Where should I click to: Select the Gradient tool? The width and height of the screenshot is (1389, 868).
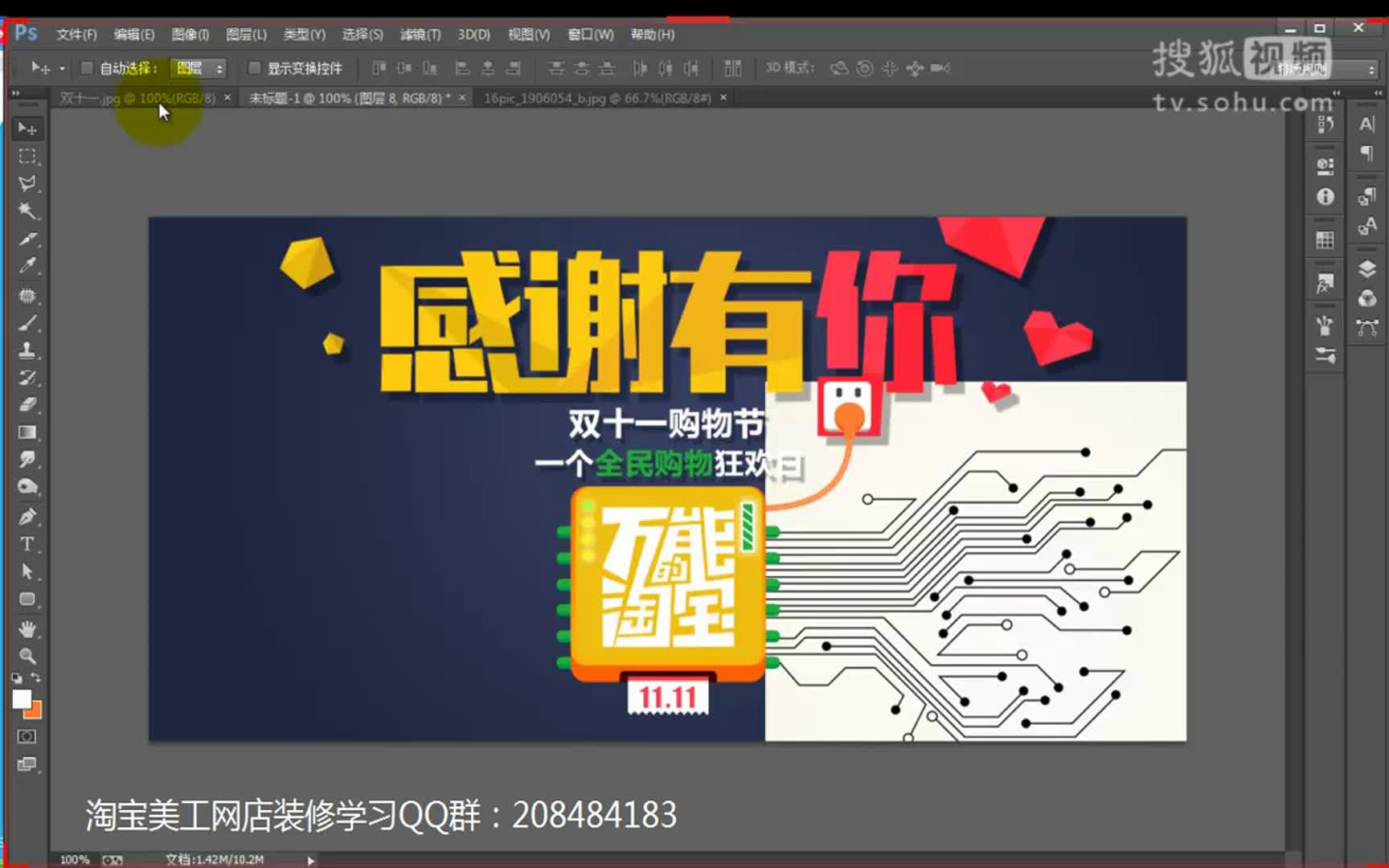(x=27, y=432)
